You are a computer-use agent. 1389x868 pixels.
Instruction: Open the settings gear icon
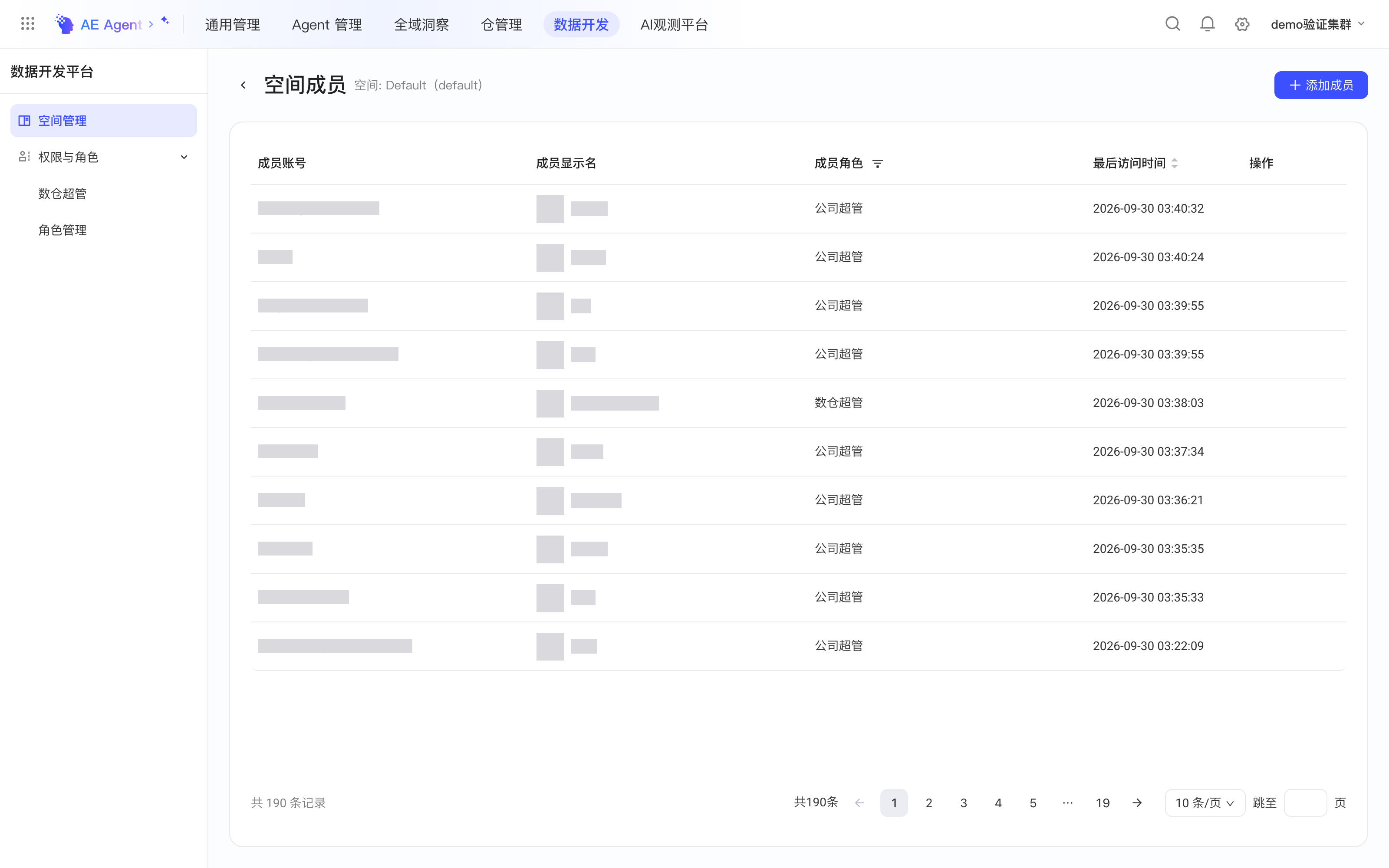pos(1242,24)
